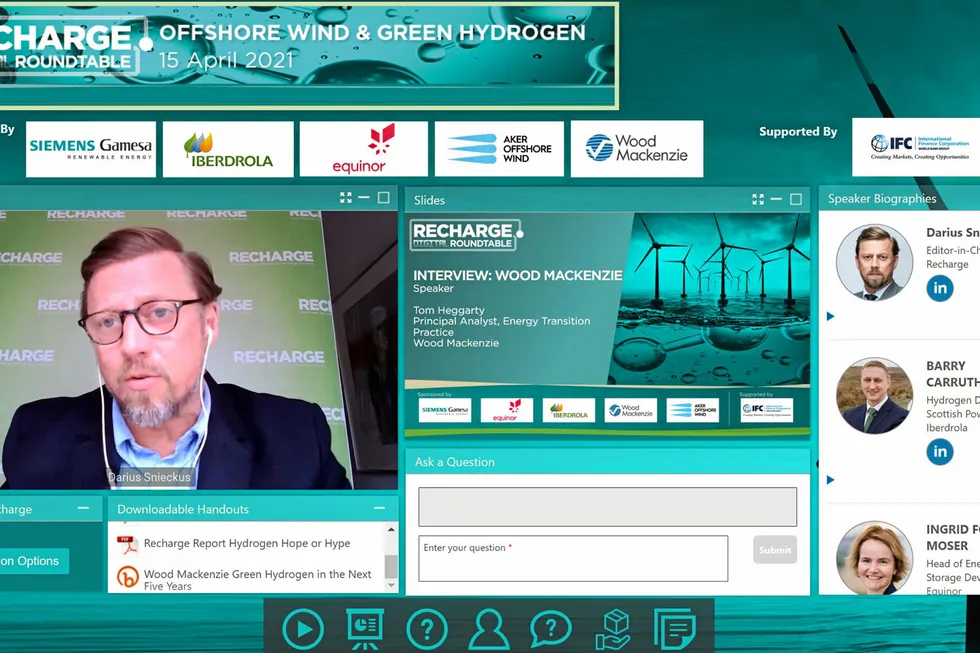Screen dimensions: 980x653
Task: Open the speaker bios person icon in dock
Action: pyautogui.click(x=489, y=628)
